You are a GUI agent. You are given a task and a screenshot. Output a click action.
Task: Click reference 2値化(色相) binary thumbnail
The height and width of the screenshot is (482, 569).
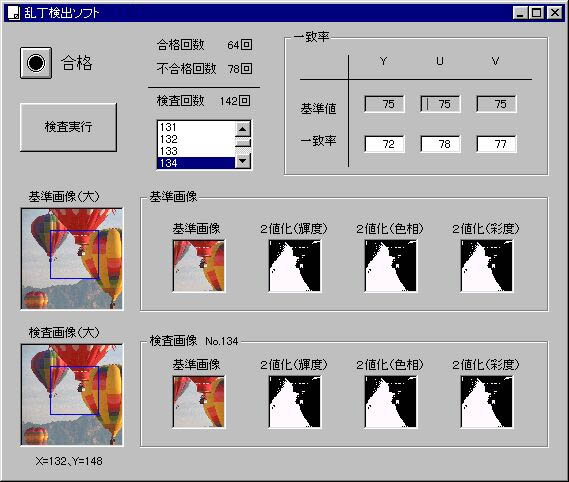[391, 266]
